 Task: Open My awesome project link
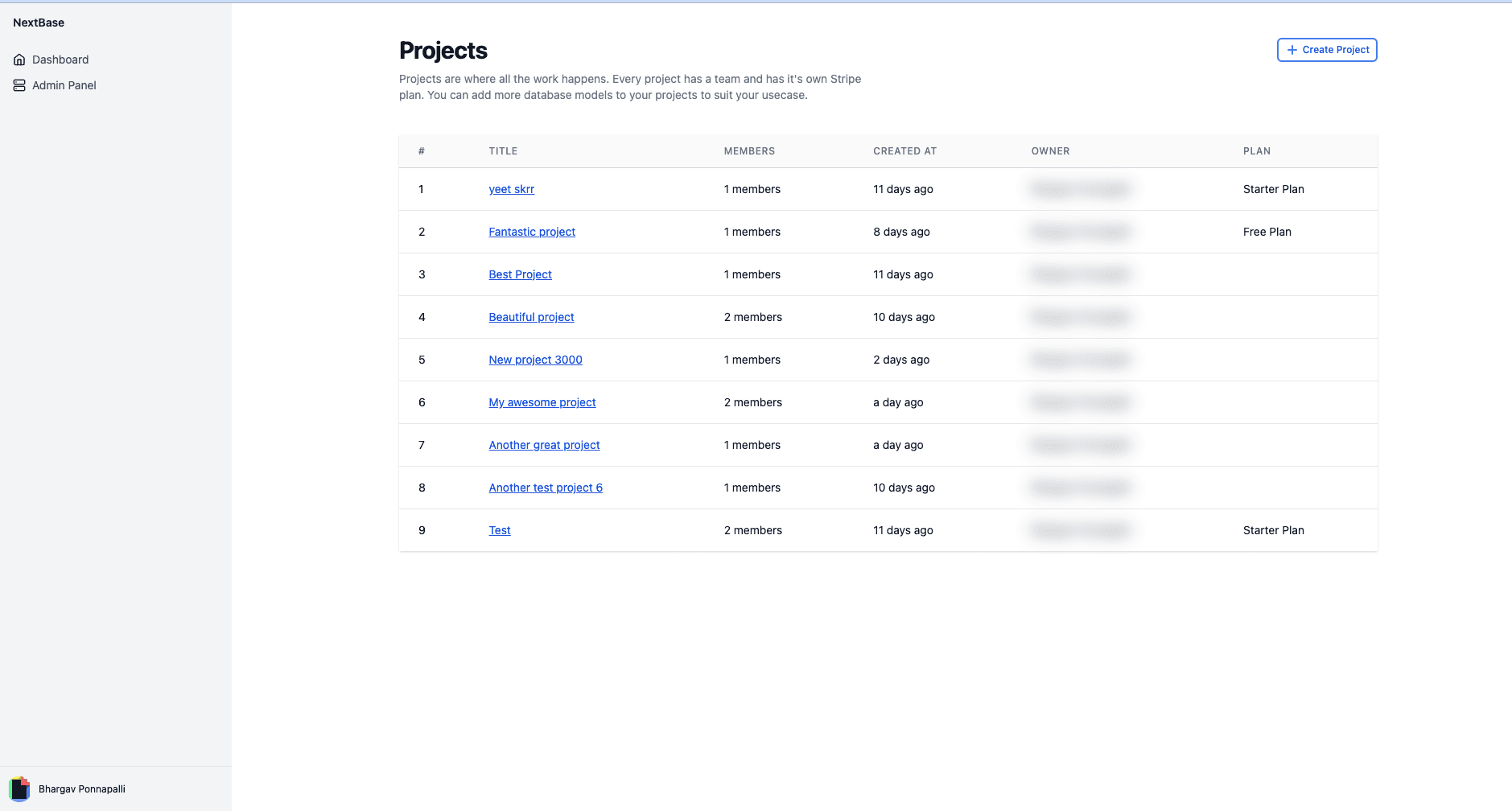(x=542, y=402)
